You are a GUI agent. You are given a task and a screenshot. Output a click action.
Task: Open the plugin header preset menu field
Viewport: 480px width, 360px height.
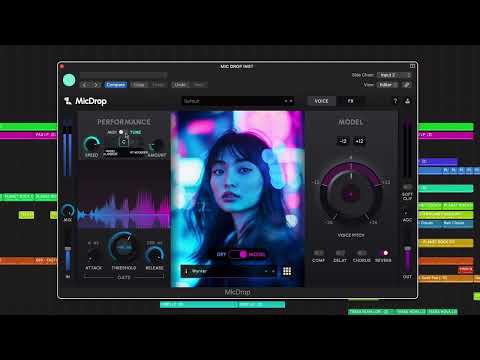(x=123, y=75)
